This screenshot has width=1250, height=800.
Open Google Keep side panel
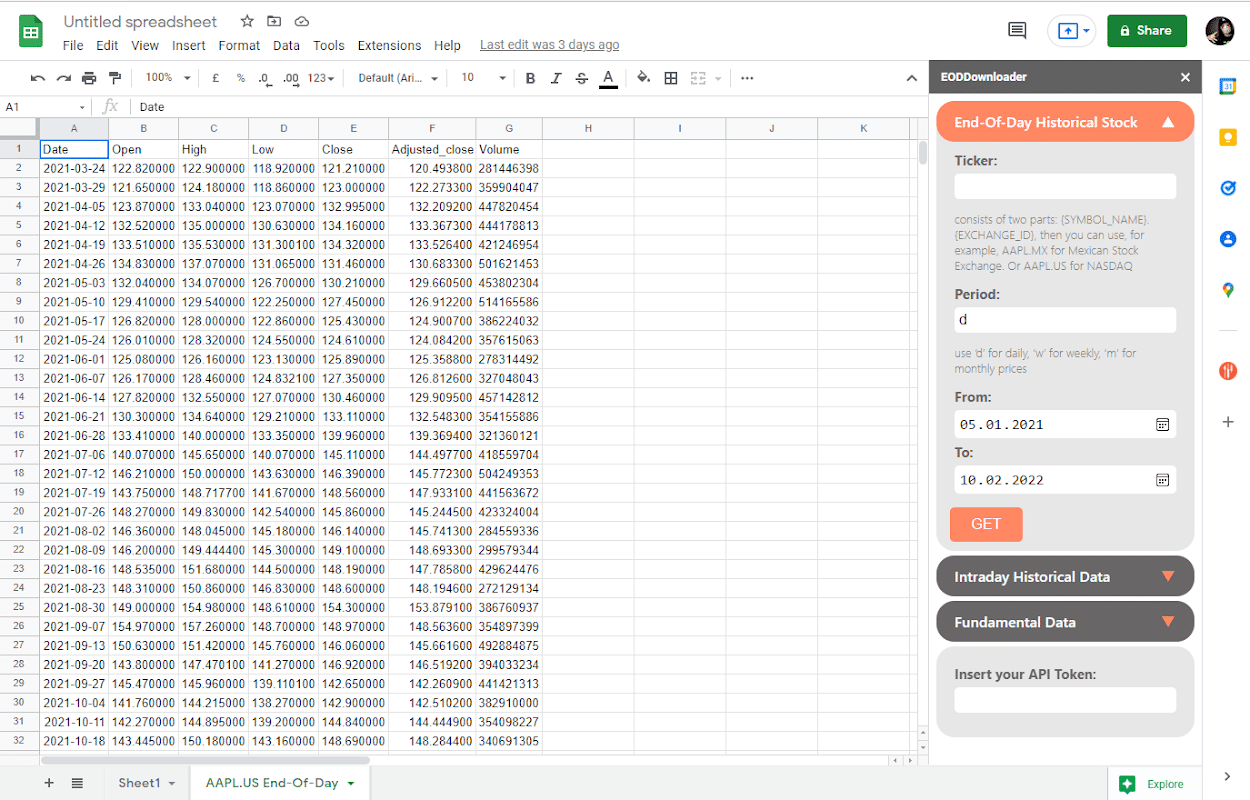[1228, 138]
